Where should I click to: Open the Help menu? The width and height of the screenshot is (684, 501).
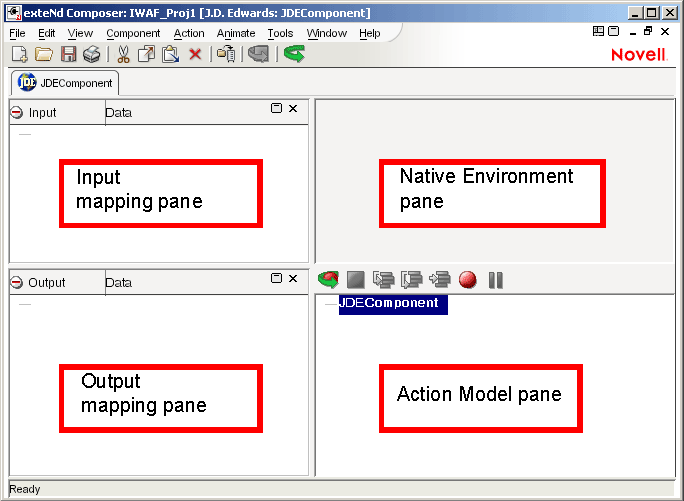pos(370,33)
